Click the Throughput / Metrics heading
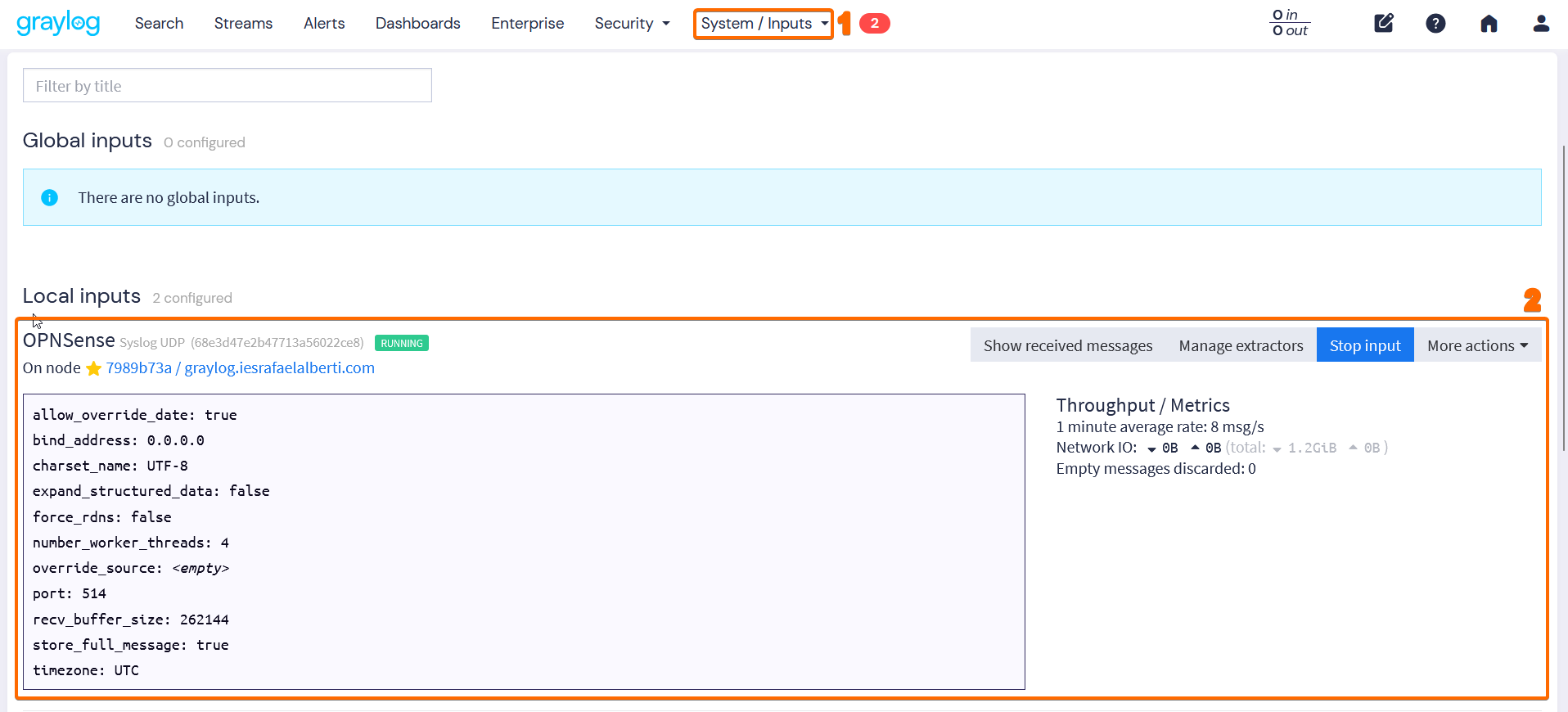This screenshot has height=712, width=1568. click(x=1142, y=405)
